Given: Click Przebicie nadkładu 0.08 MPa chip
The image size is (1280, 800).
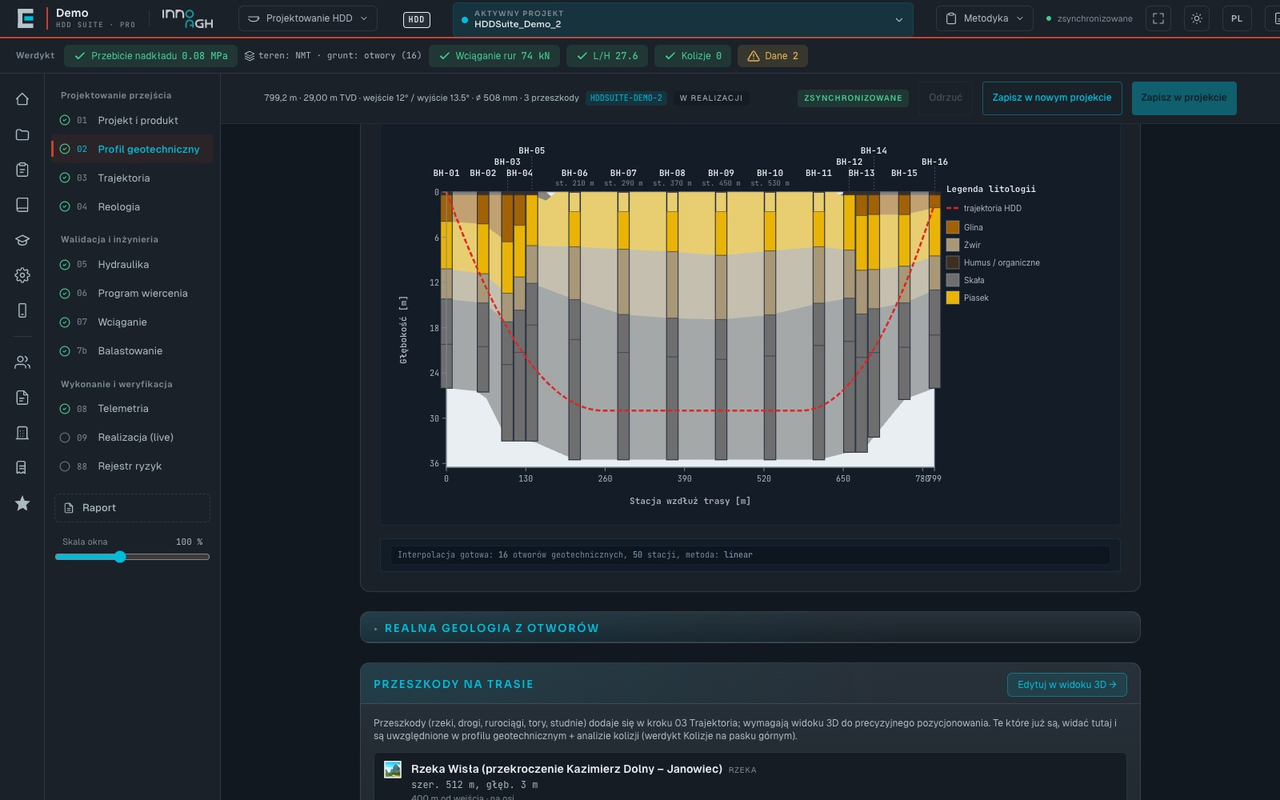Looking at the screenshot, I should [151, 56].
